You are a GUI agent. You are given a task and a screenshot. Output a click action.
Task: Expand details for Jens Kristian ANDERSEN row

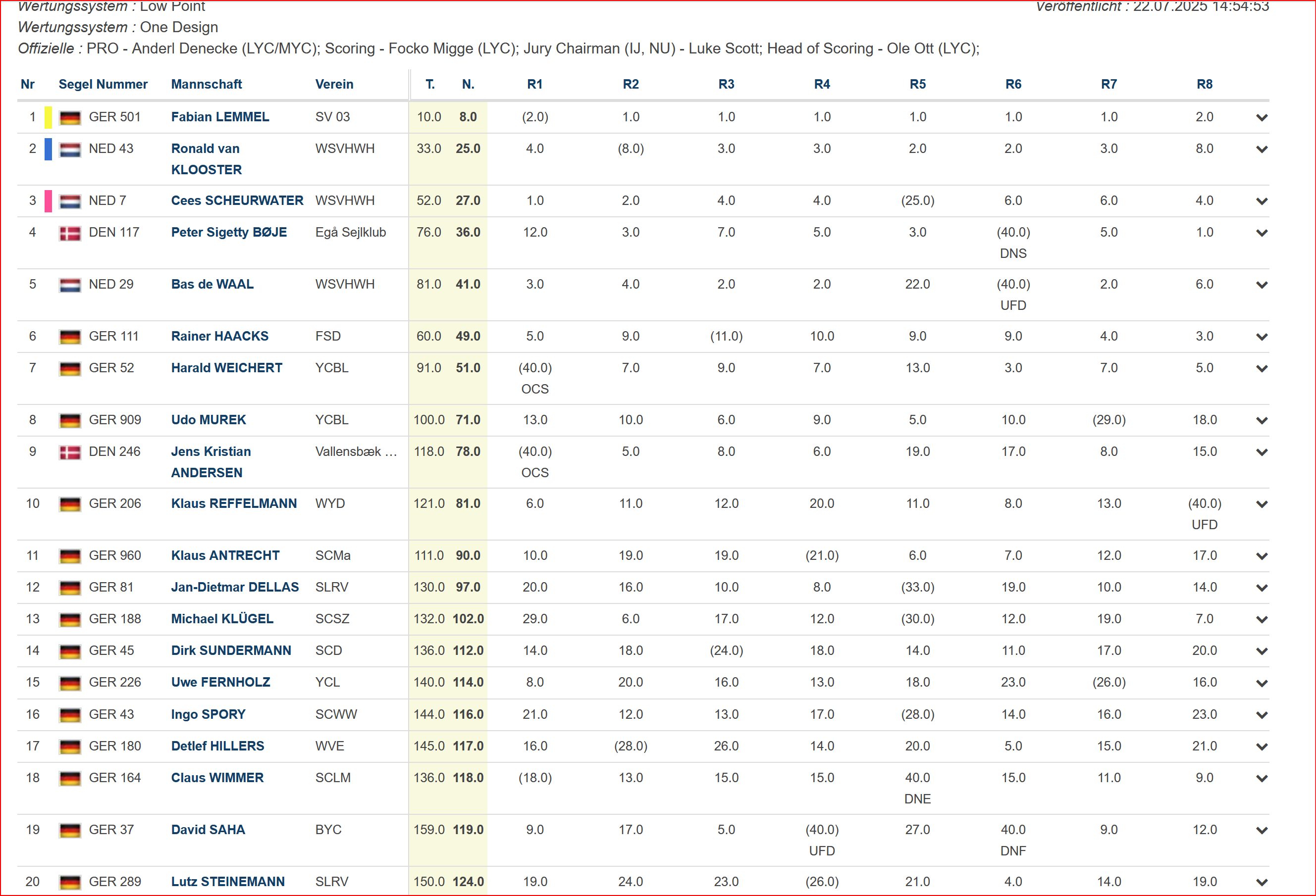point(1261,453)
